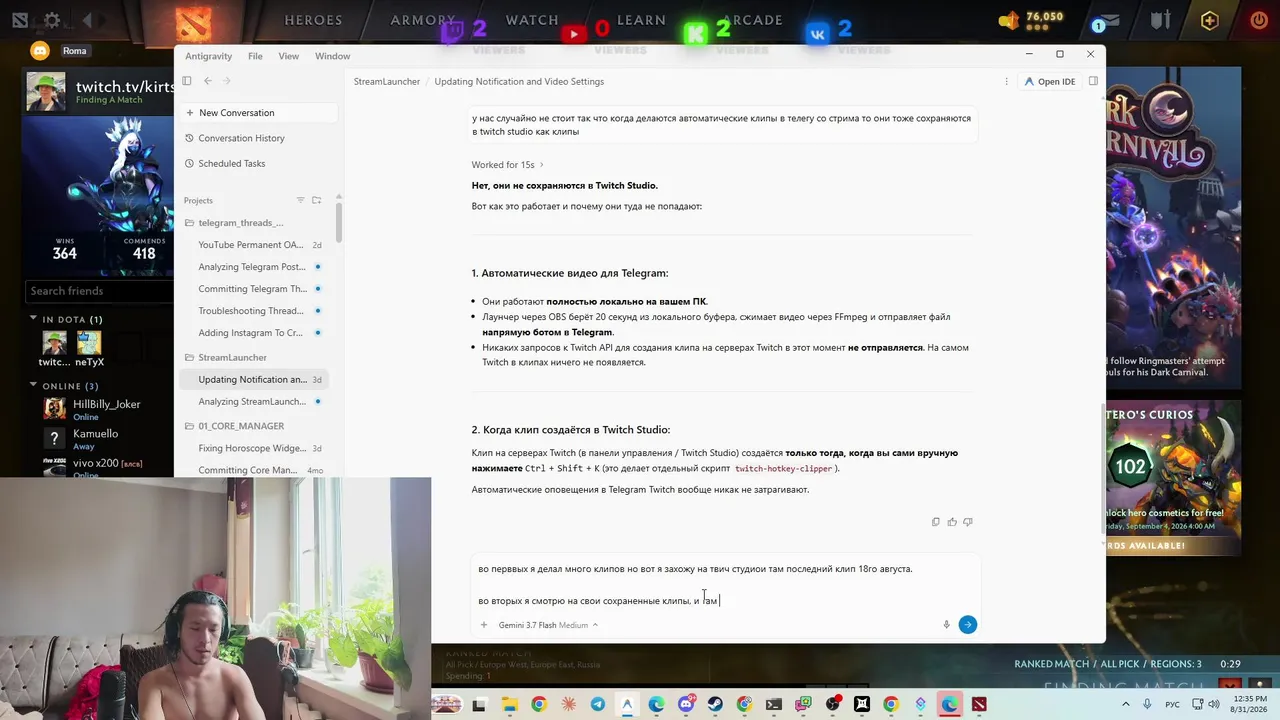1280x720 pixels.
Task: Click the Dota 2 power quit icon
Action: [x=1259, y=20]
